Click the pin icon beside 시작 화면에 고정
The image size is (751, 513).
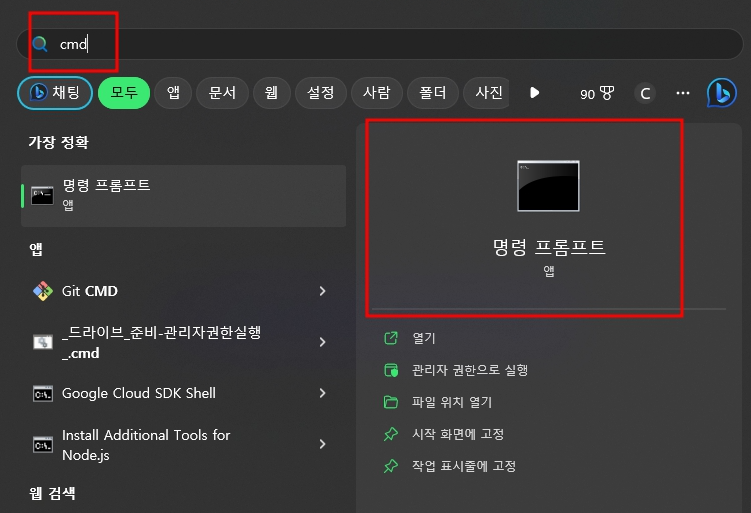(391, 434)
